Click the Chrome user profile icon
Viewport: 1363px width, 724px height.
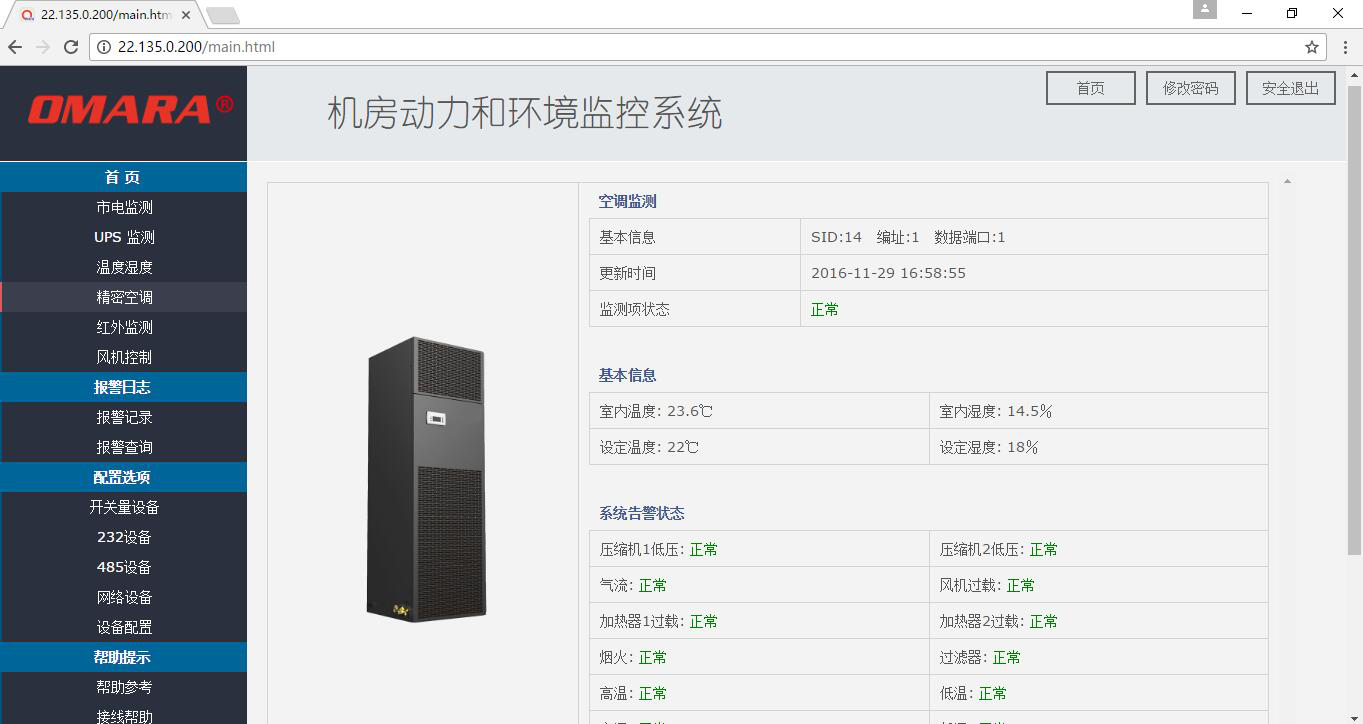[x=1205, y=9]
